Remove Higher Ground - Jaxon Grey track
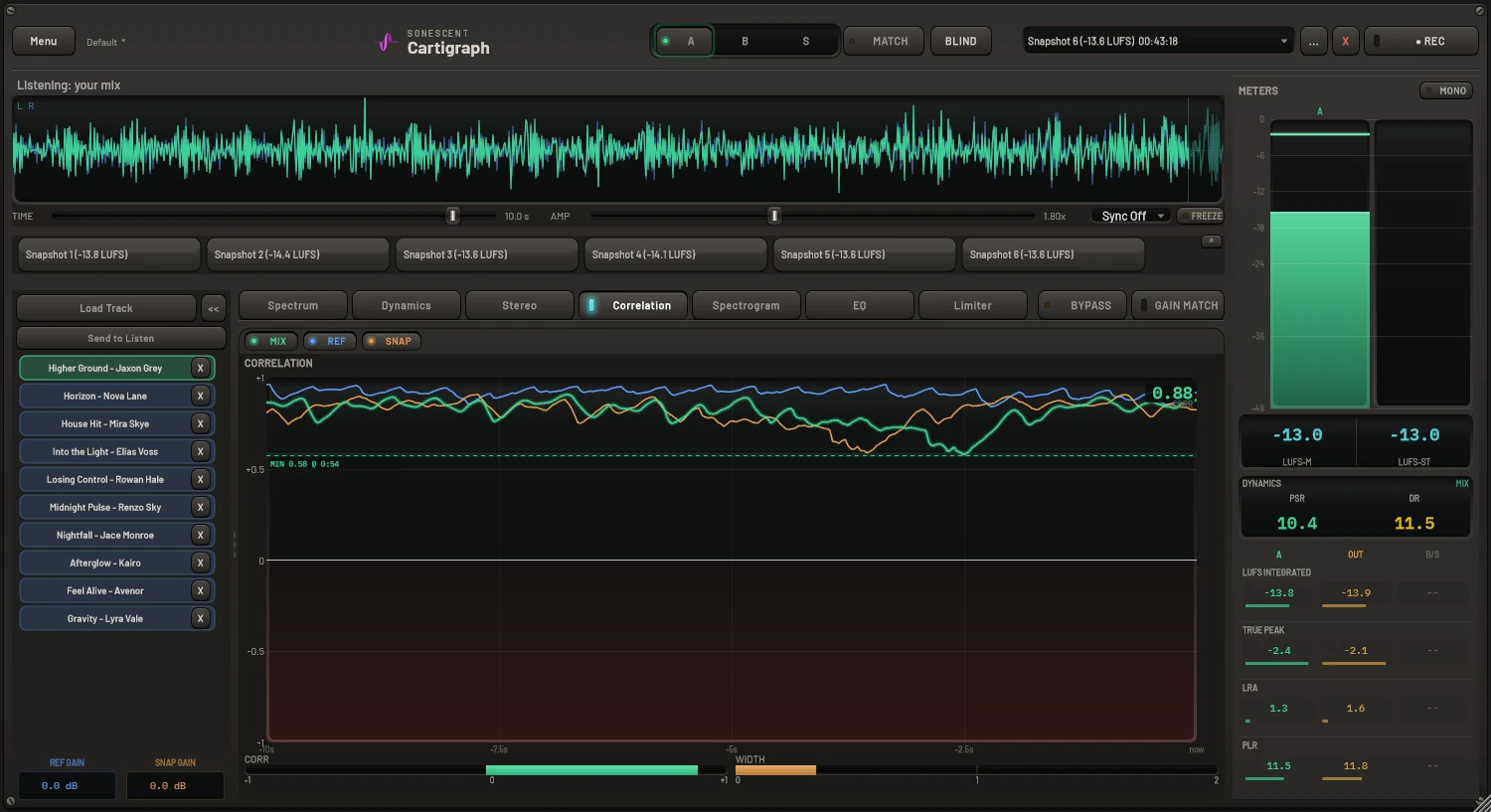 click(200, 368)
